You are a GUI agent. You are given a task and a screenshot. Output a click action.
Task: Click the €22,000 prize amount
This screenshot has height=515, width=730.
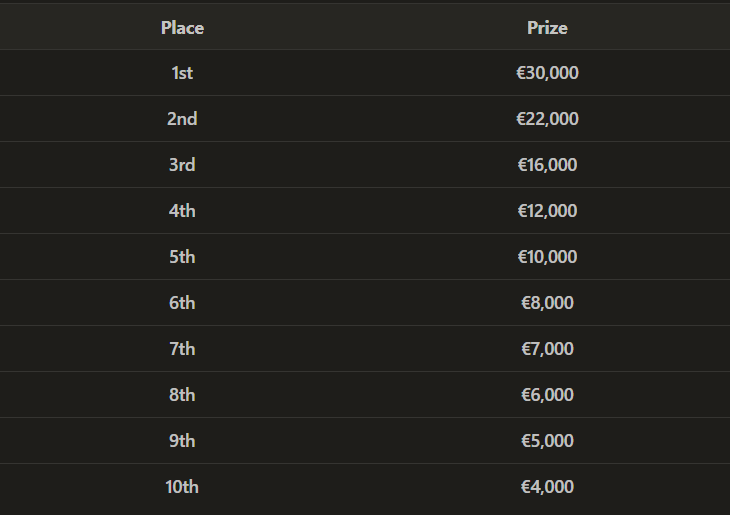(x=547, y=119)
